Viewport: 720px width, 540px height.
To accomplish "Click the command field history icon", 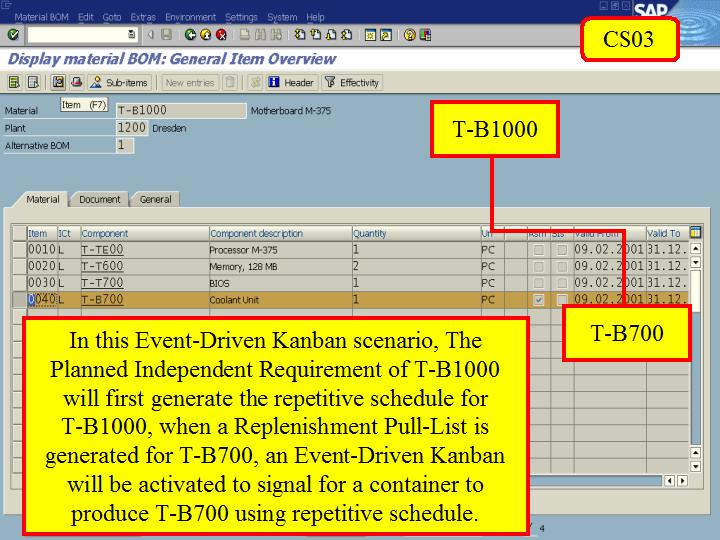I will click(x=131, y=34).
